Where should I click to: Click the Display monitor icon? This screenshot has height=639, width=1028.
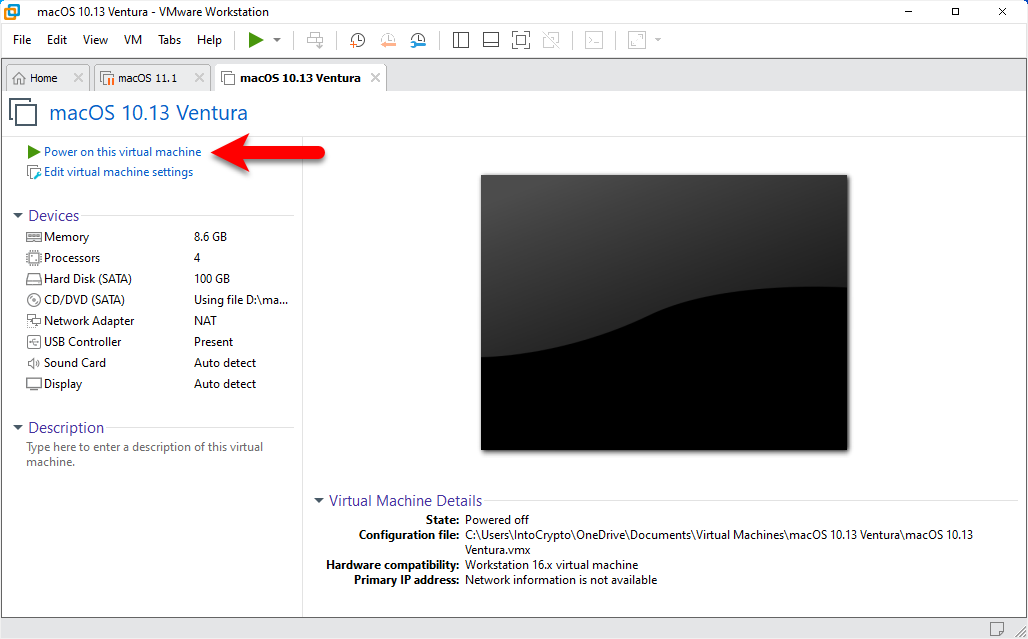pyautogui.click(x=33, y=384)
